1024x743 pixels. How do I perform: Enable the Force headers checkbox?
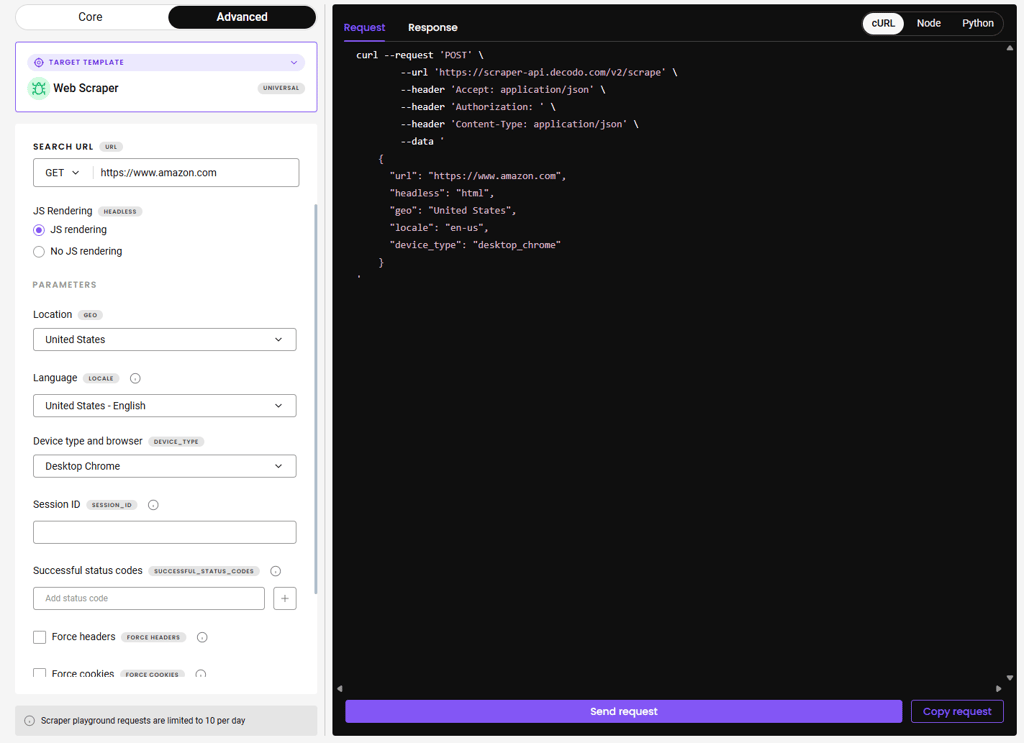point(39,637)
